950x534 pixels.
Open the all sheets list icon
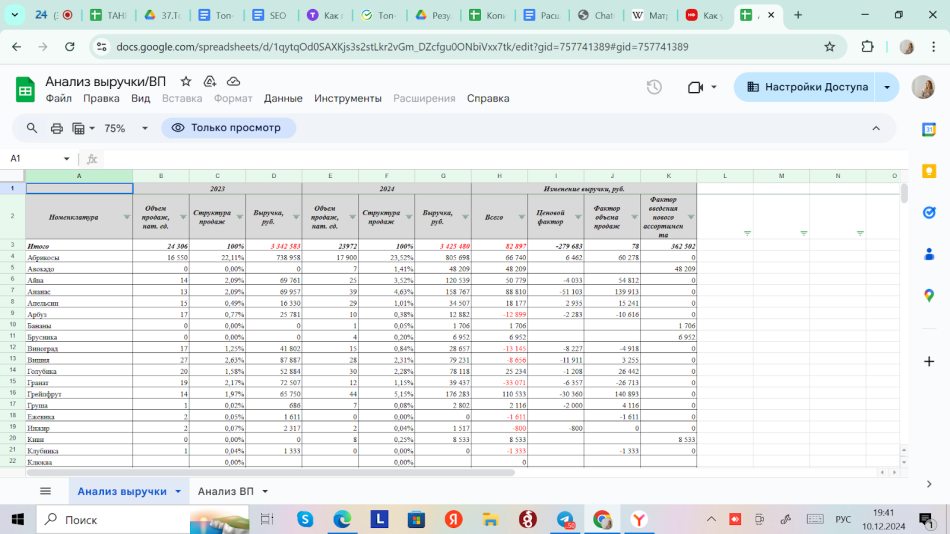pyautogui.click(x=45, y=491)
